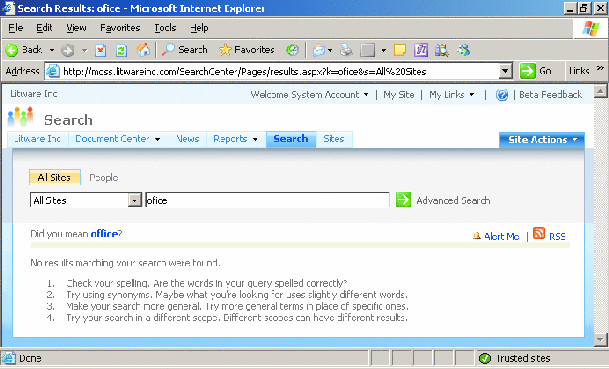Click inside the search query text box
Screen dimensions: 609x369
(x=267, y=200)
